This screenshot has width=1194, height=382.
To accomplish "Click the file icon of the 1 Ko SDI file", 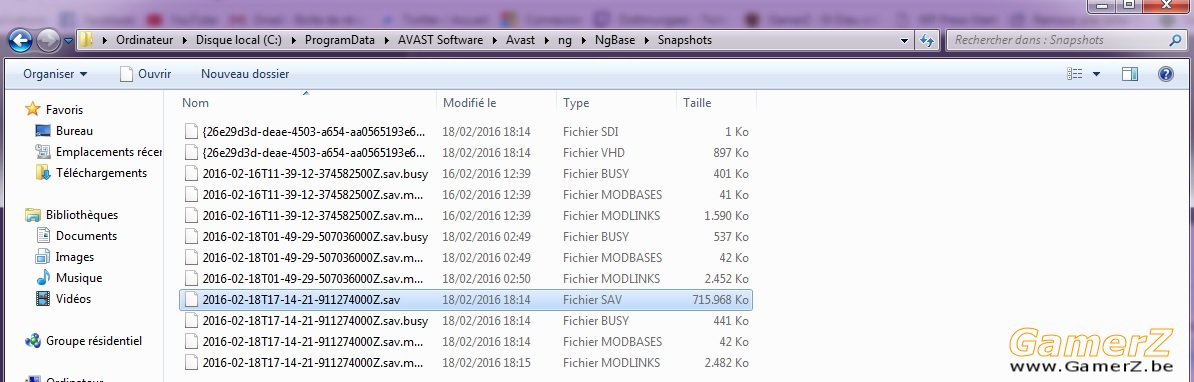I will point(191,131).
